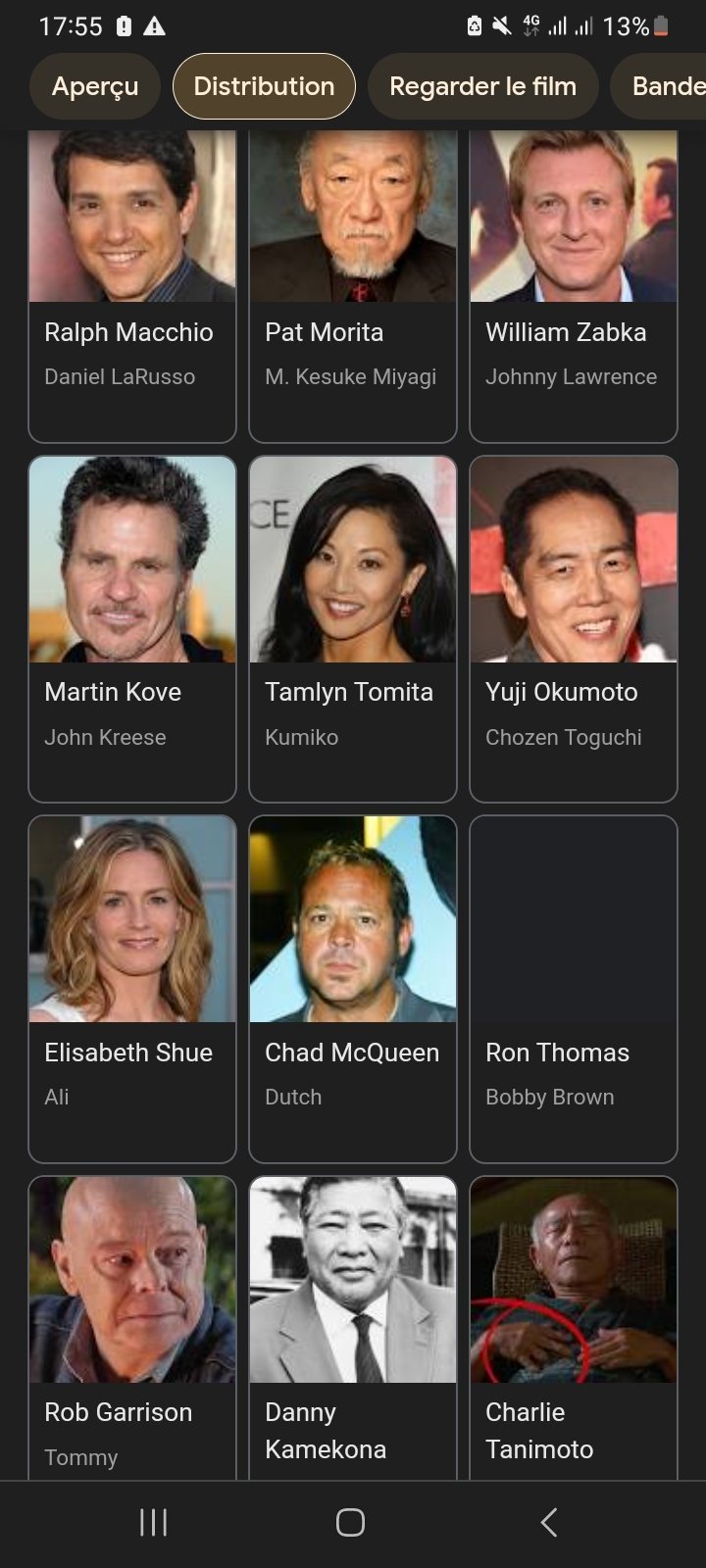The width and height of the screenshot is (706, 1568).
Task: Tap Rob Garrison's name
Action: pyautogui.click(x=119, y=1412)
